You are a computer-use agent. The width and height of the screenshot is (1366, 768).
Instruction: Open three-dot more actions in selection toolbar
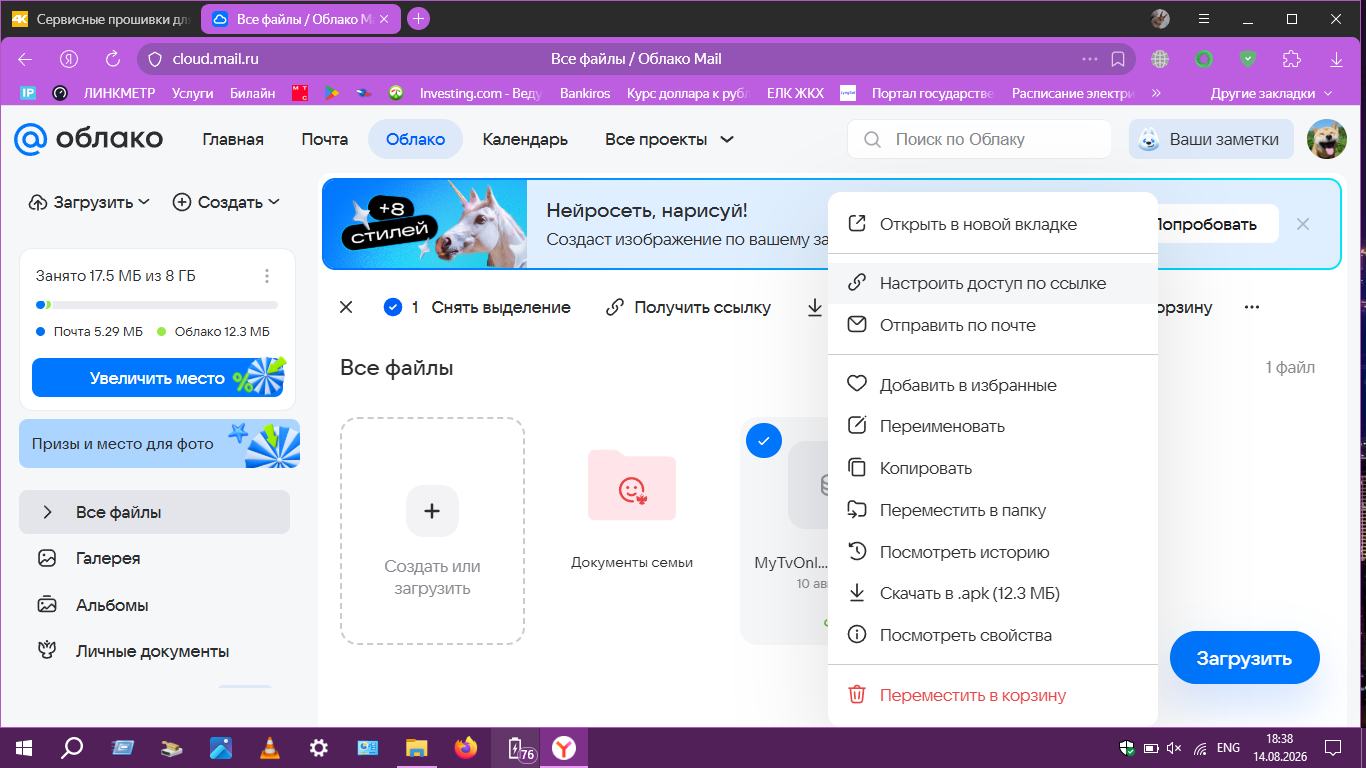pos(1252,308)
